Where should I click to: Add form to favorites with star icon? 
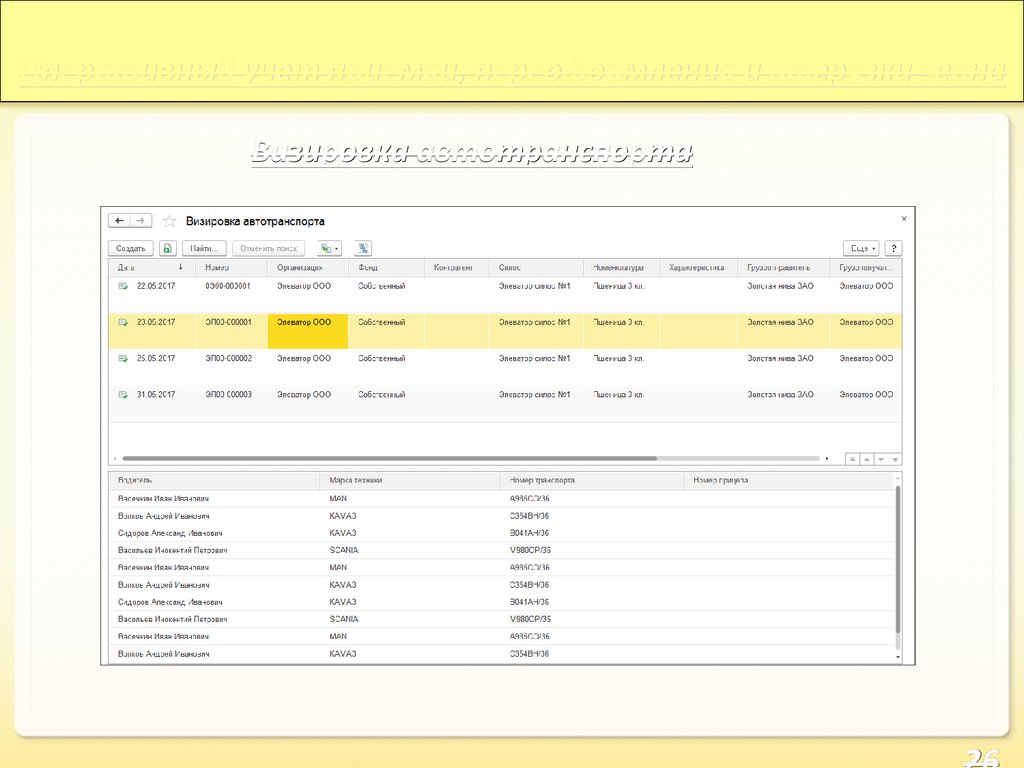tap(169, 221)
